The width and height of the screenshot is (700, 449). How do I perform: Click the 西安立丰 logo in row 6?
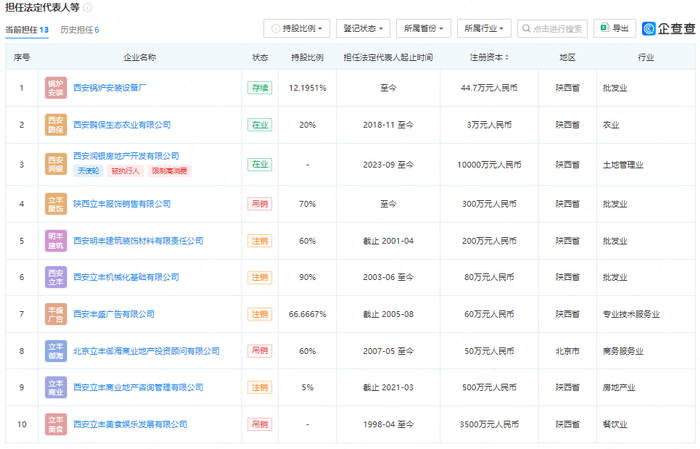click(56, 277)
